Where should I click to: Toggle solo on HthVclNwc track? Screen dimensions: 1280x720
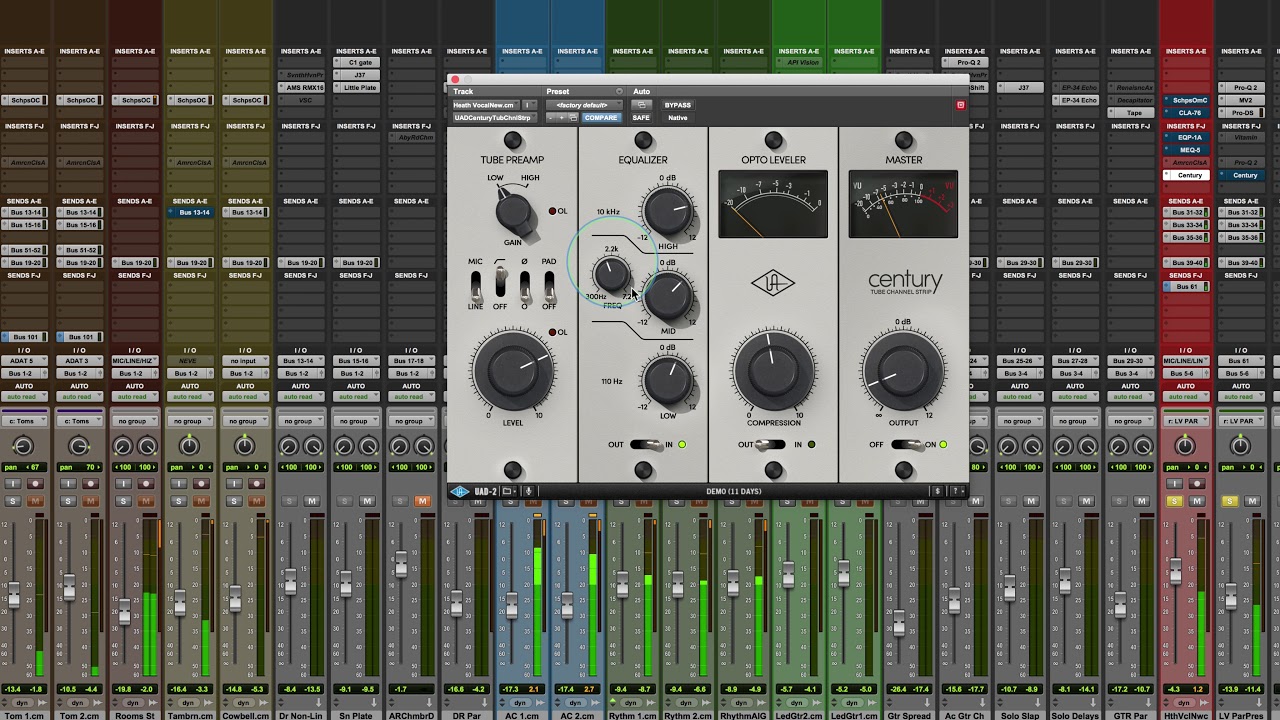(1174, 501)
